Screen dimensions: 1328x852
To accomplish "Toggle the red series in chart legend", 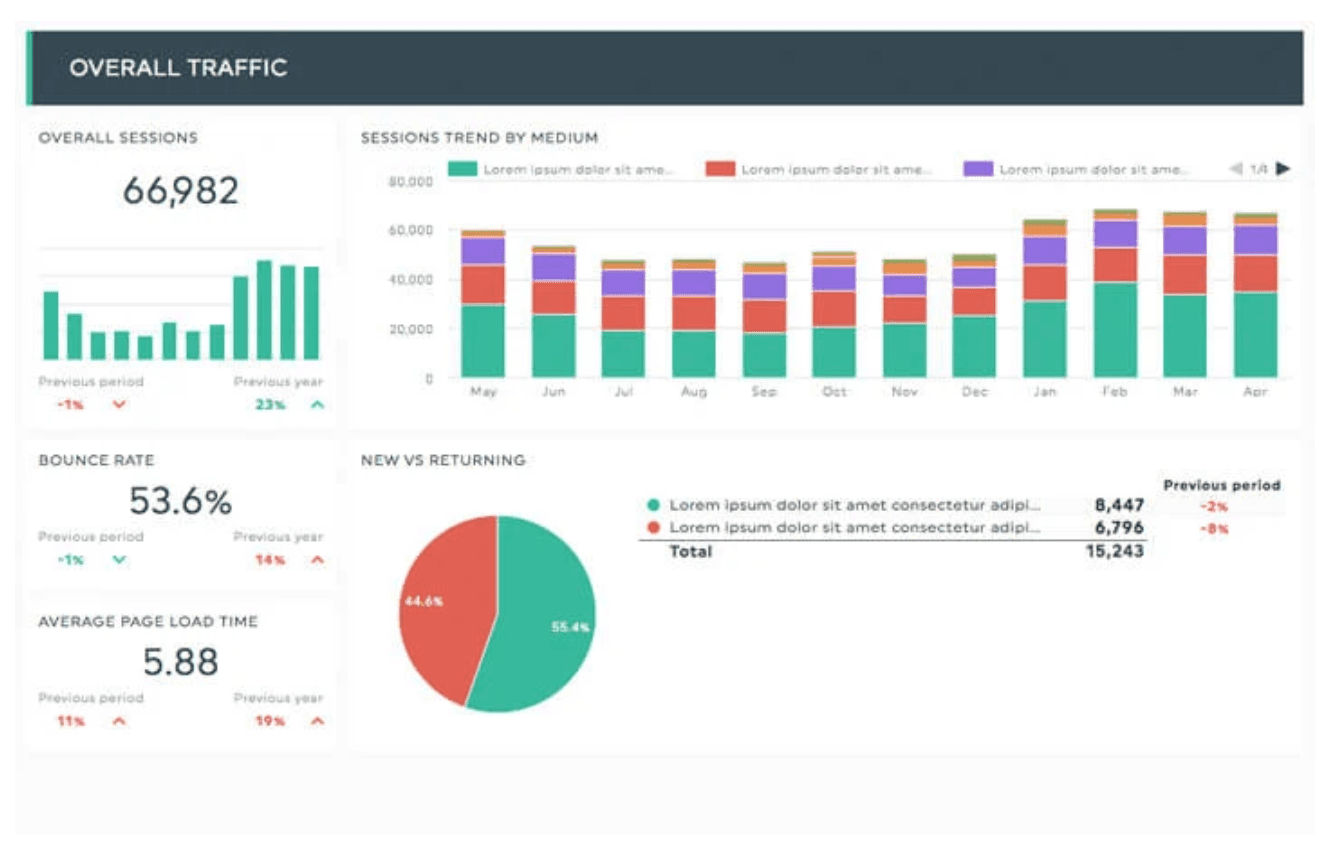I will [x=720, y=169].
